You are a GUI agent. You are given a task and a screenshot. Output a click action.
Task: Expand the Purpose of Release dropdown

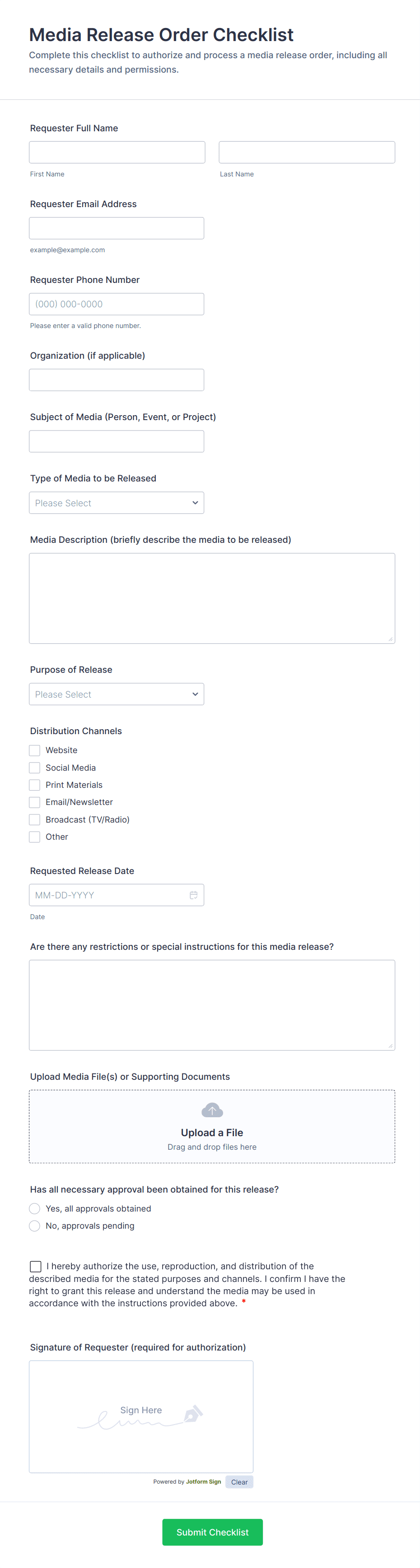pyautogui.click(x=117, y=694)
